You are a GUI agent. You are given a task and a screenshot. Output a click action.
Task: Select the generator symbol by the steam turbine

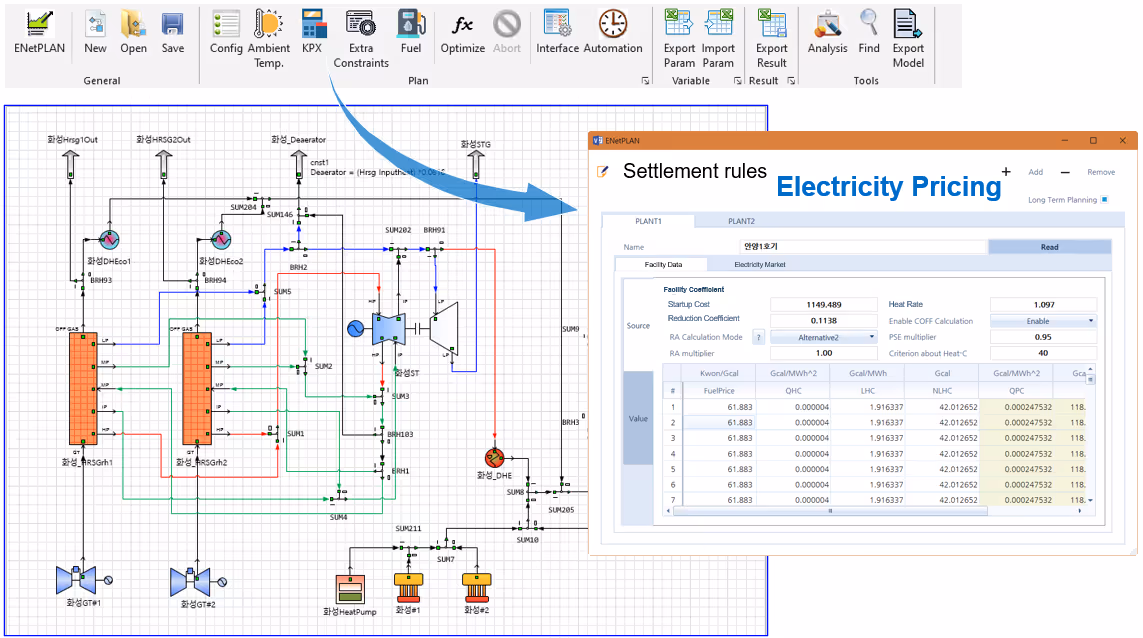(355, 329)
